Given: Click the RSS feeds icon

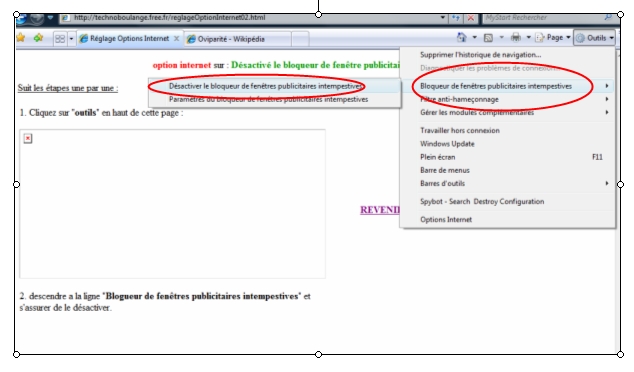Looking at the screenshot, I should click(x=488, y=38).
